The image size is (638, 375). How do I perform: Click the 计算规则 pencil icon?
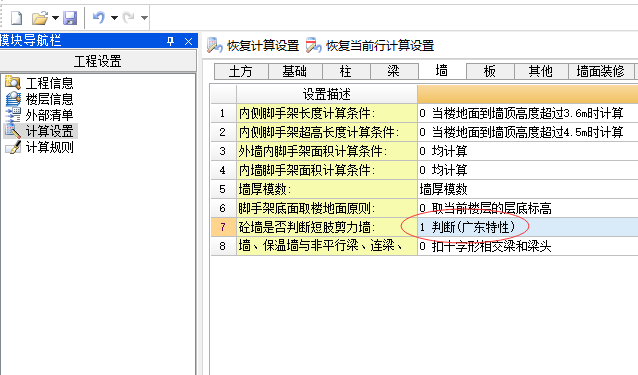pos(13,147)
